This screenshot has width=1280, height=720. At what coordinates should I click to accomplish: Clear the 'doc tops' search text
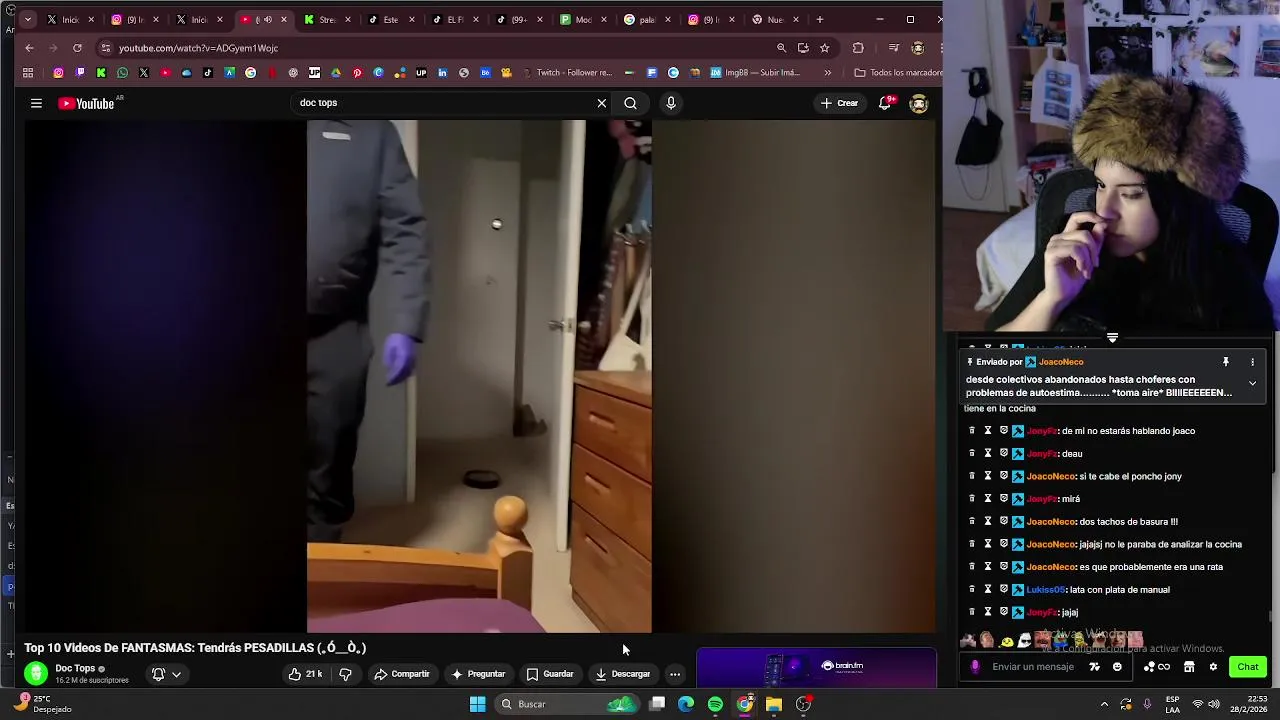click(601, 103)
